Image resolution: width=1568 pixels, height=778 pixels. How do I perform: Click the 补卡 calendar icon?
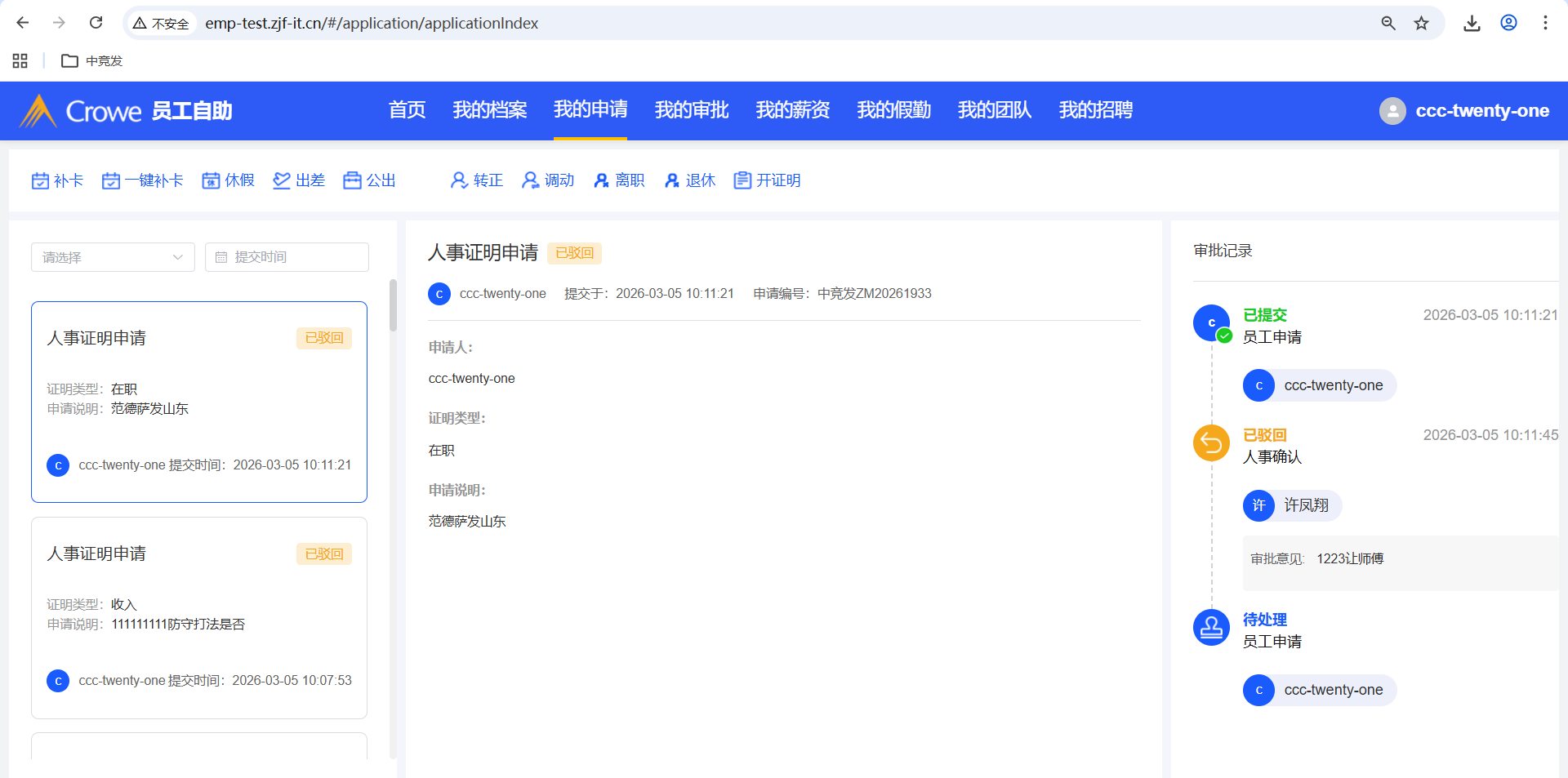point(40,180)
